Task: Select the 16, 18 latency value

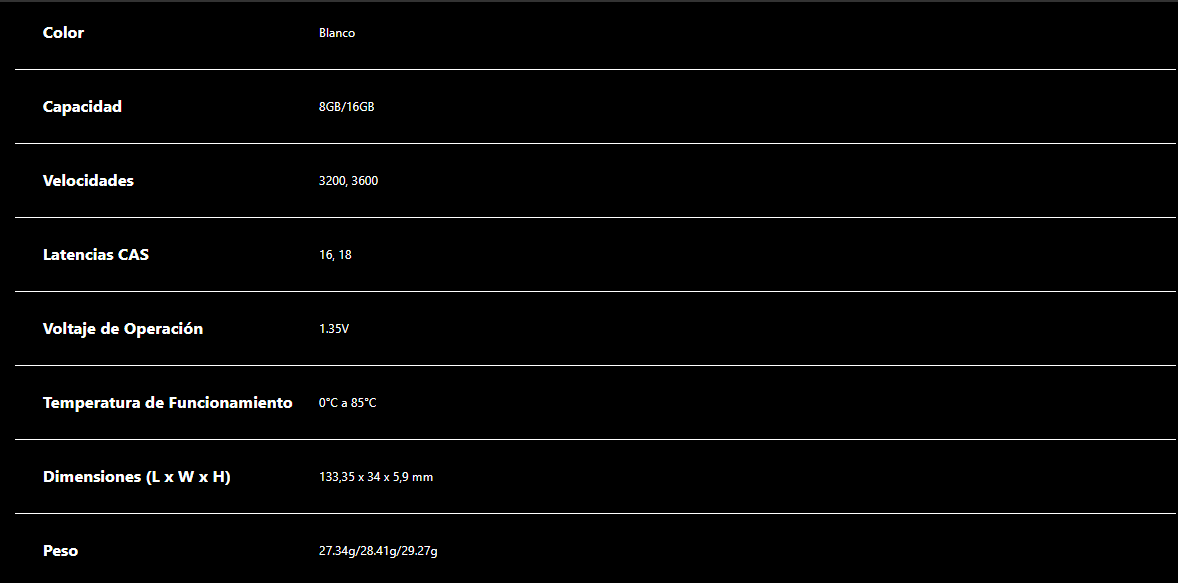Action: click(335, 255)
